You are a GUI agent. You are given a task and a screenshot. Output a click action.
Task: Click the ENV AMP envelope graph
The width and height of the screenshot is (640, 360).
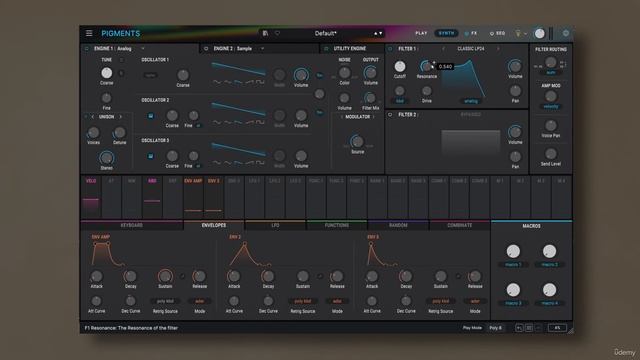coord(107,254)
